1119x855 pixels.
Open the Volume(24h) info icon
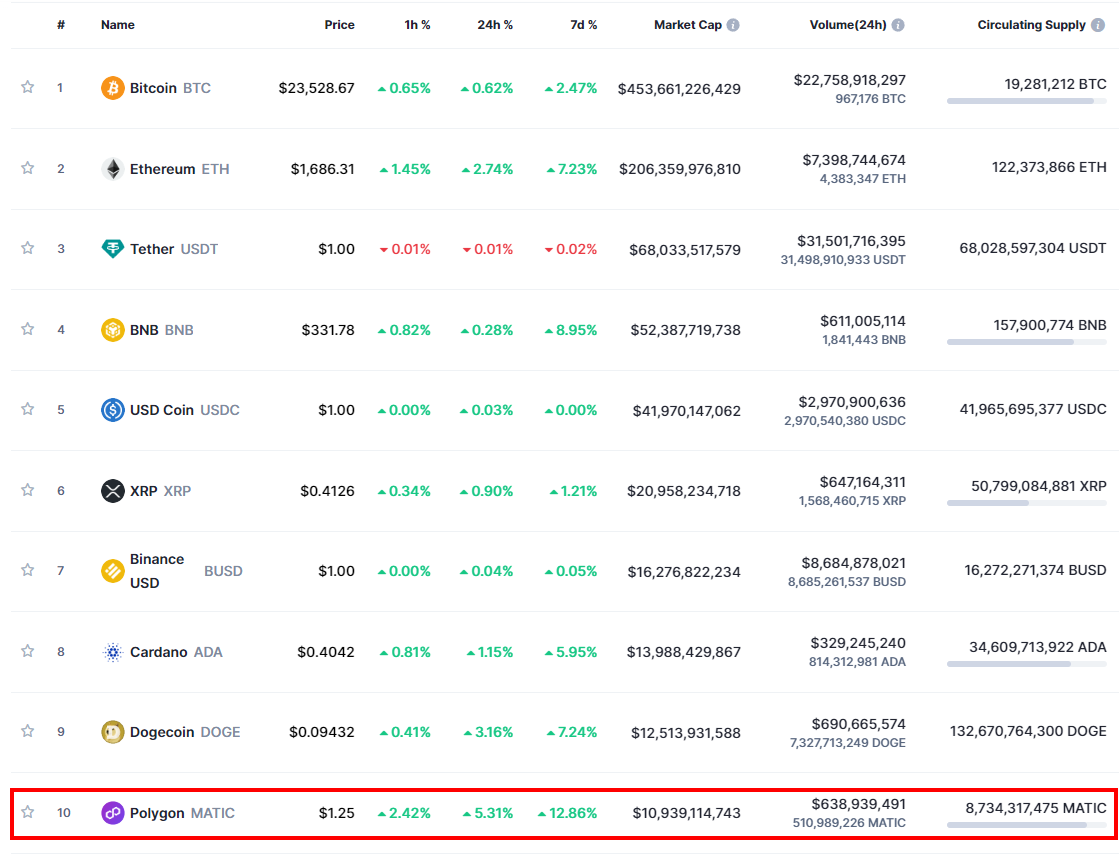click(897, 25)
